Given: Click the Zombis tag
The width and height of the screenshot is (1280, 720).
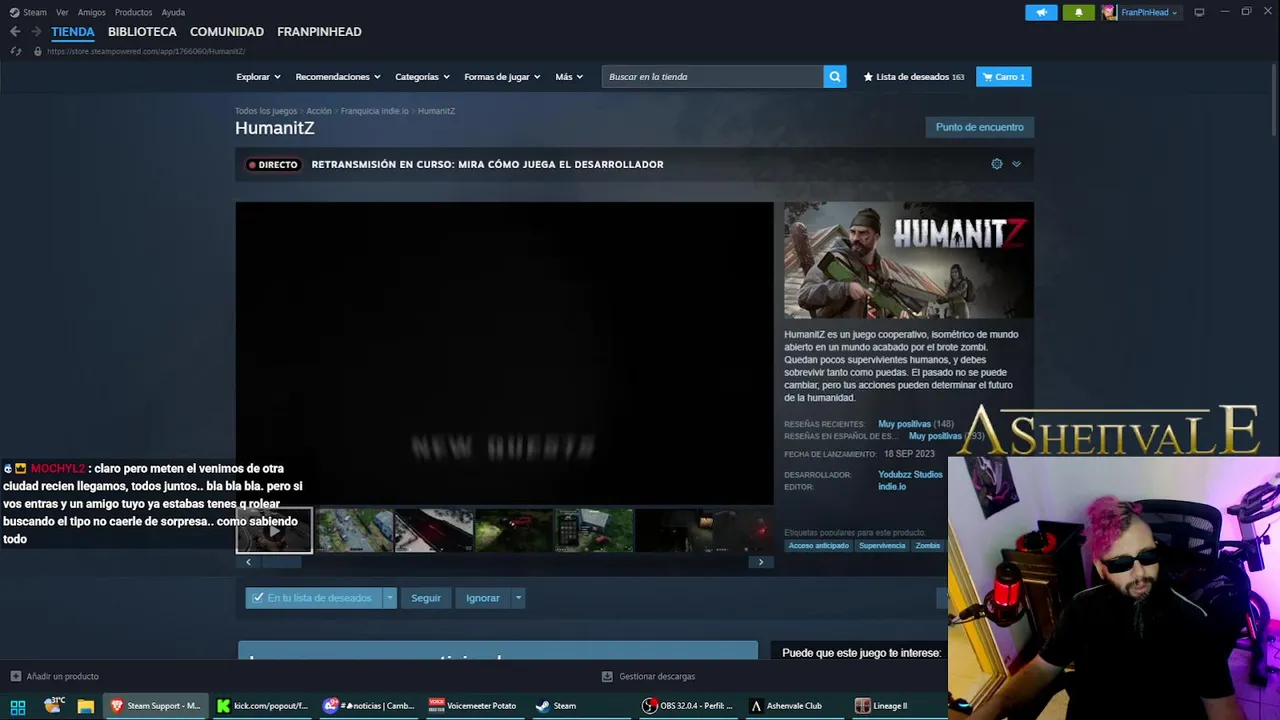Looking at the screenshot, I should coord(928,546).
